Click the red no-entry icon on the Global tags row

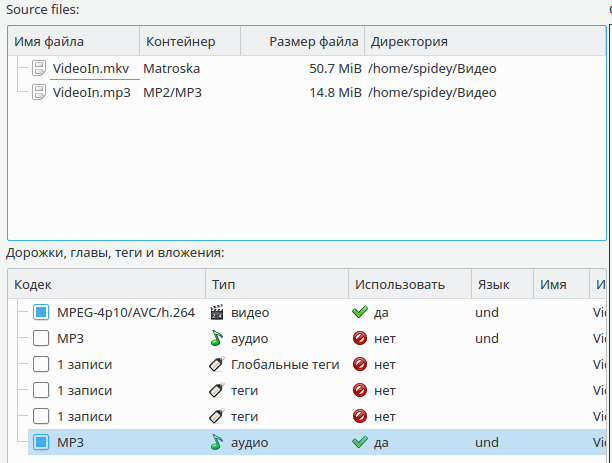tap(360, 364)
